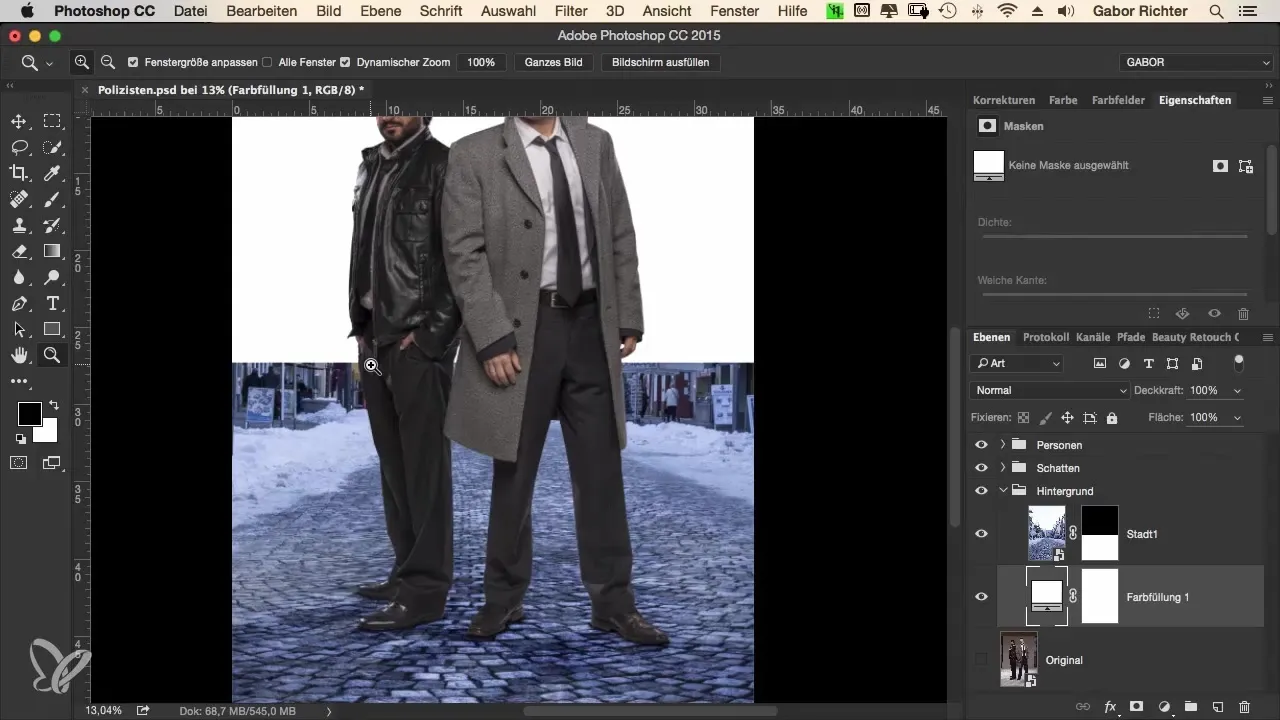Enable the Alle Fenster checkbox
1280x720 pixels.
267,62
